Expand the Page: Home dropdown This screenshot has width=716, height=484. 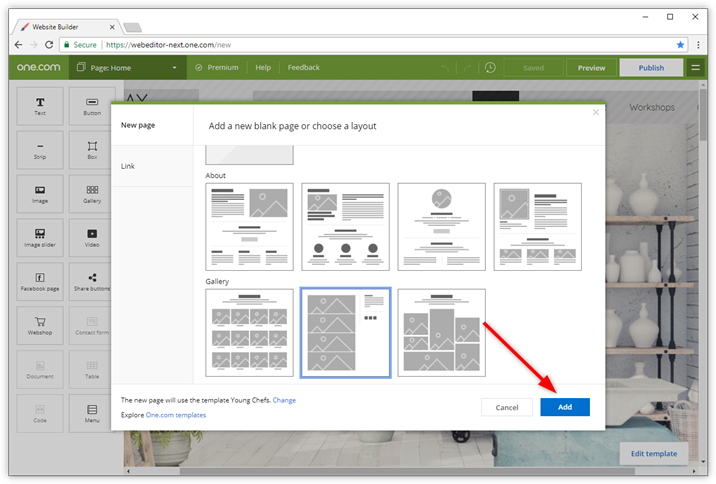[x=125, y=68]
